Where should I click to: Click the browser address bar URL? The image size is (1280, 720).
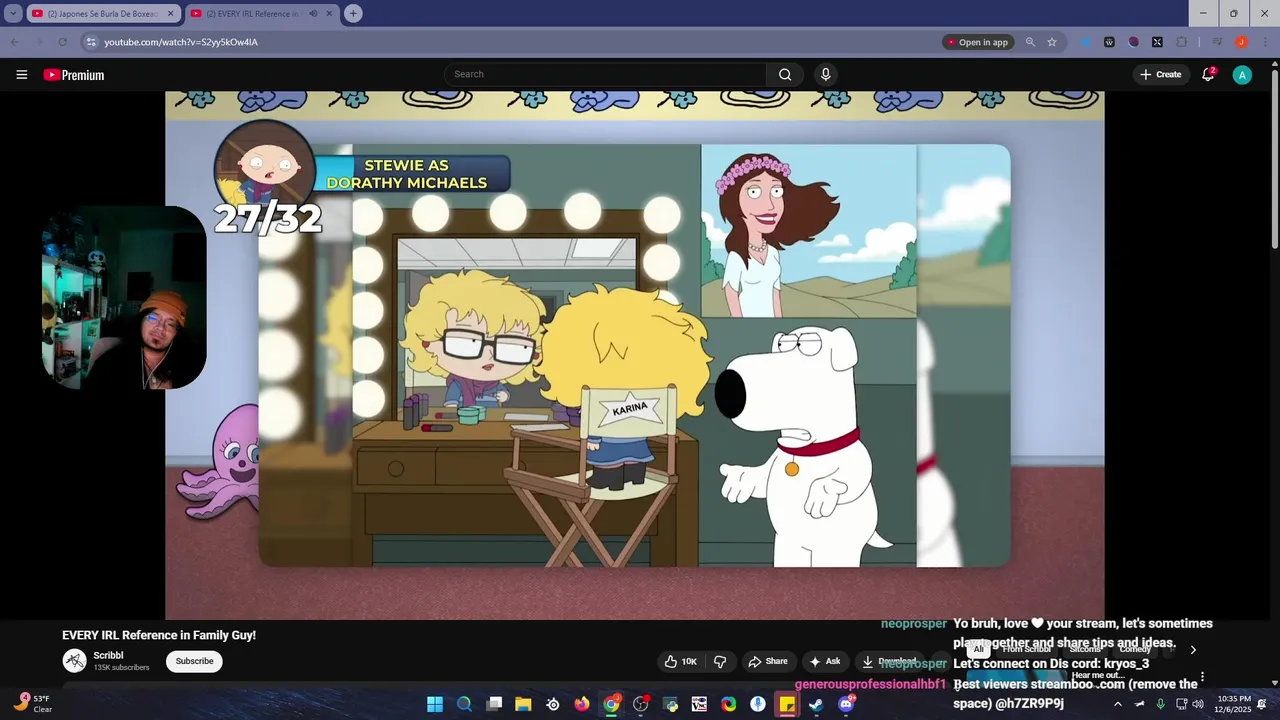click(181, 42)
